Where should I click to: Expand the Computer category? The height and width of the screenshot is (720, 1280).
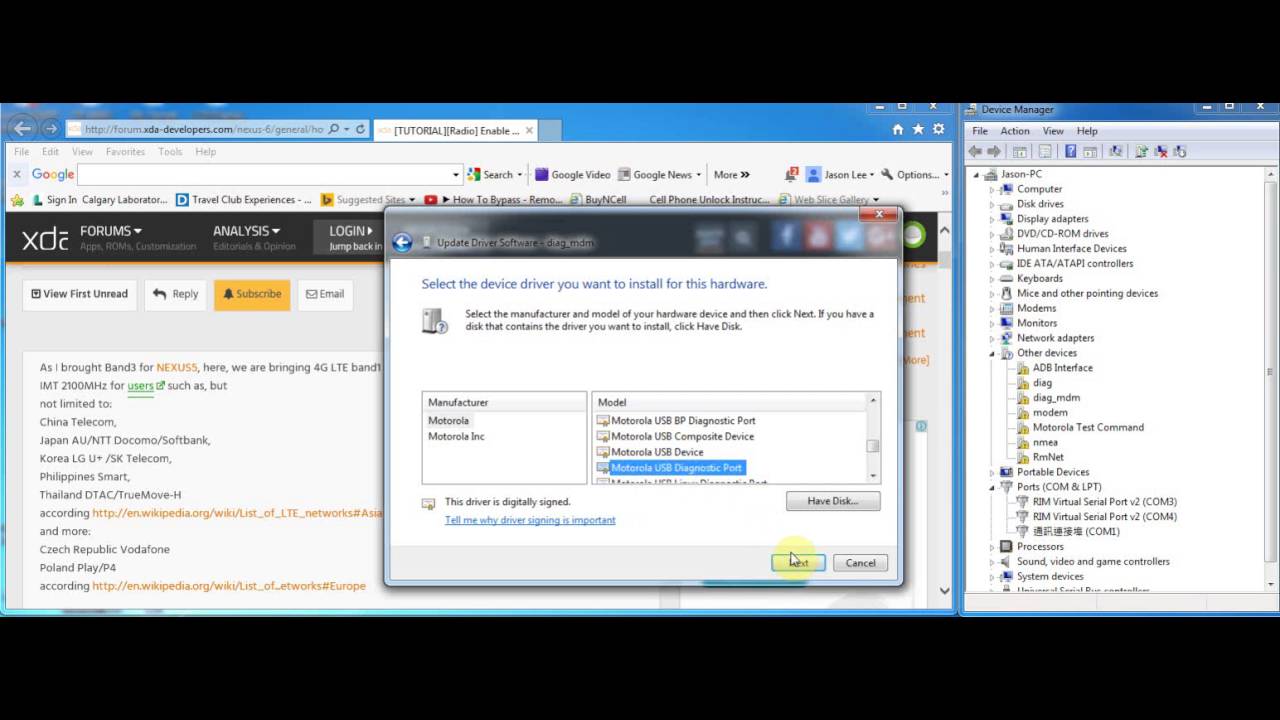point(993,189)
